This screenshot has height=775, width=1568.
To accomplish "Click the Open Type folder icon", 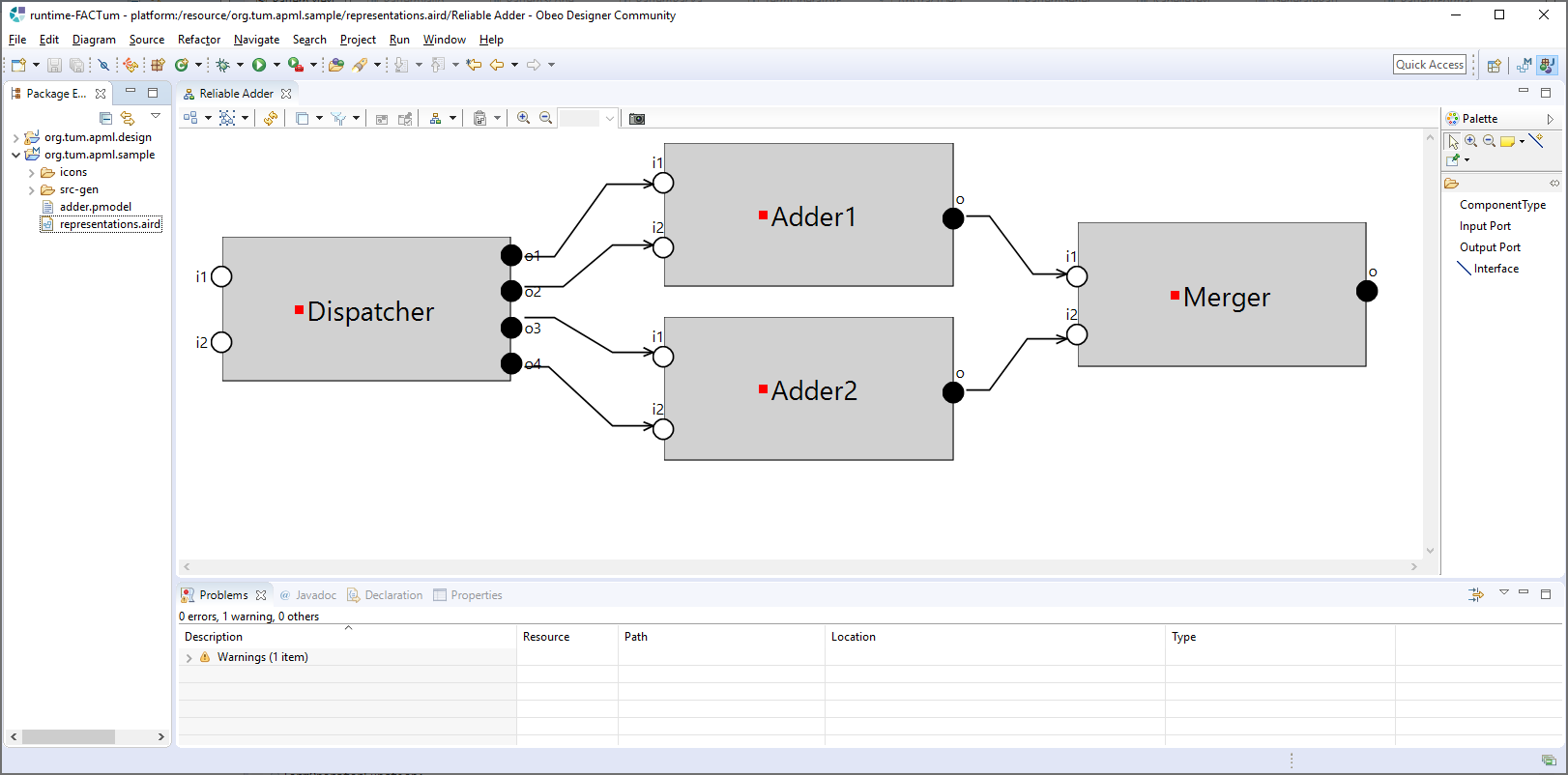I will (x=336, y=65).
